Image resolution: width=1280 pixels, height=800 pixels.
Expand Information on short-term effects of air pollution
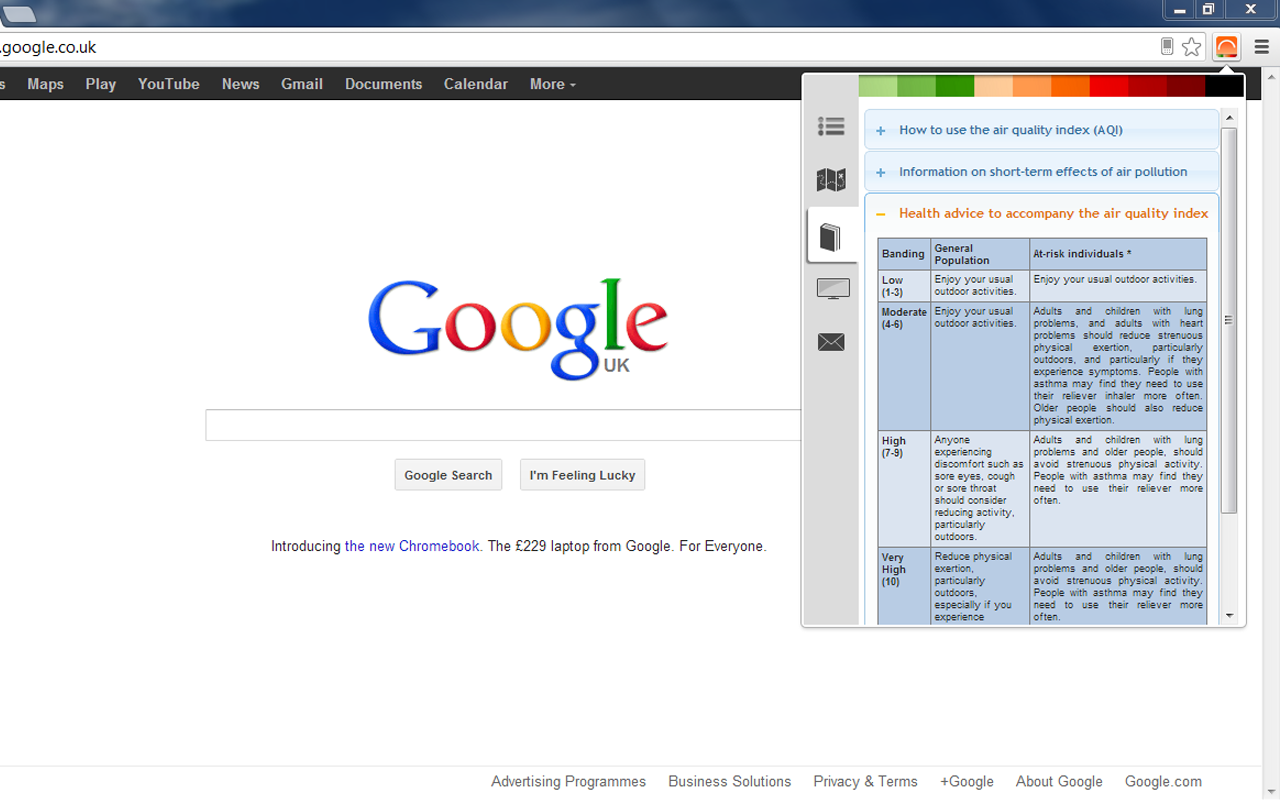1042,172
